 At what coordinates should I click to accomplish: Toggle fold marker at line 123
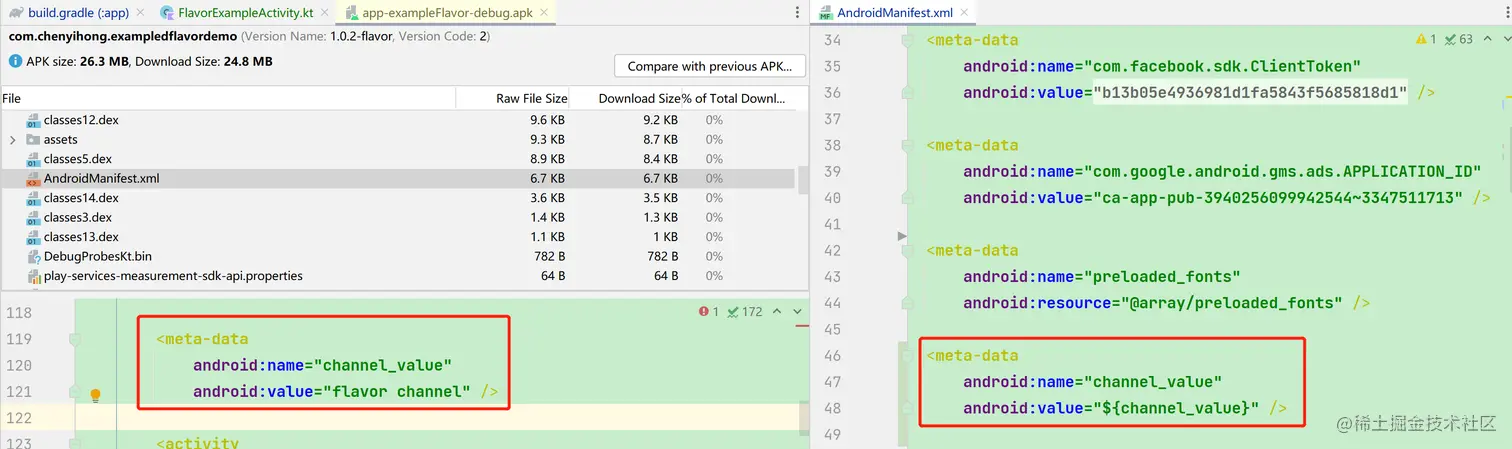(x=74, y=443)
